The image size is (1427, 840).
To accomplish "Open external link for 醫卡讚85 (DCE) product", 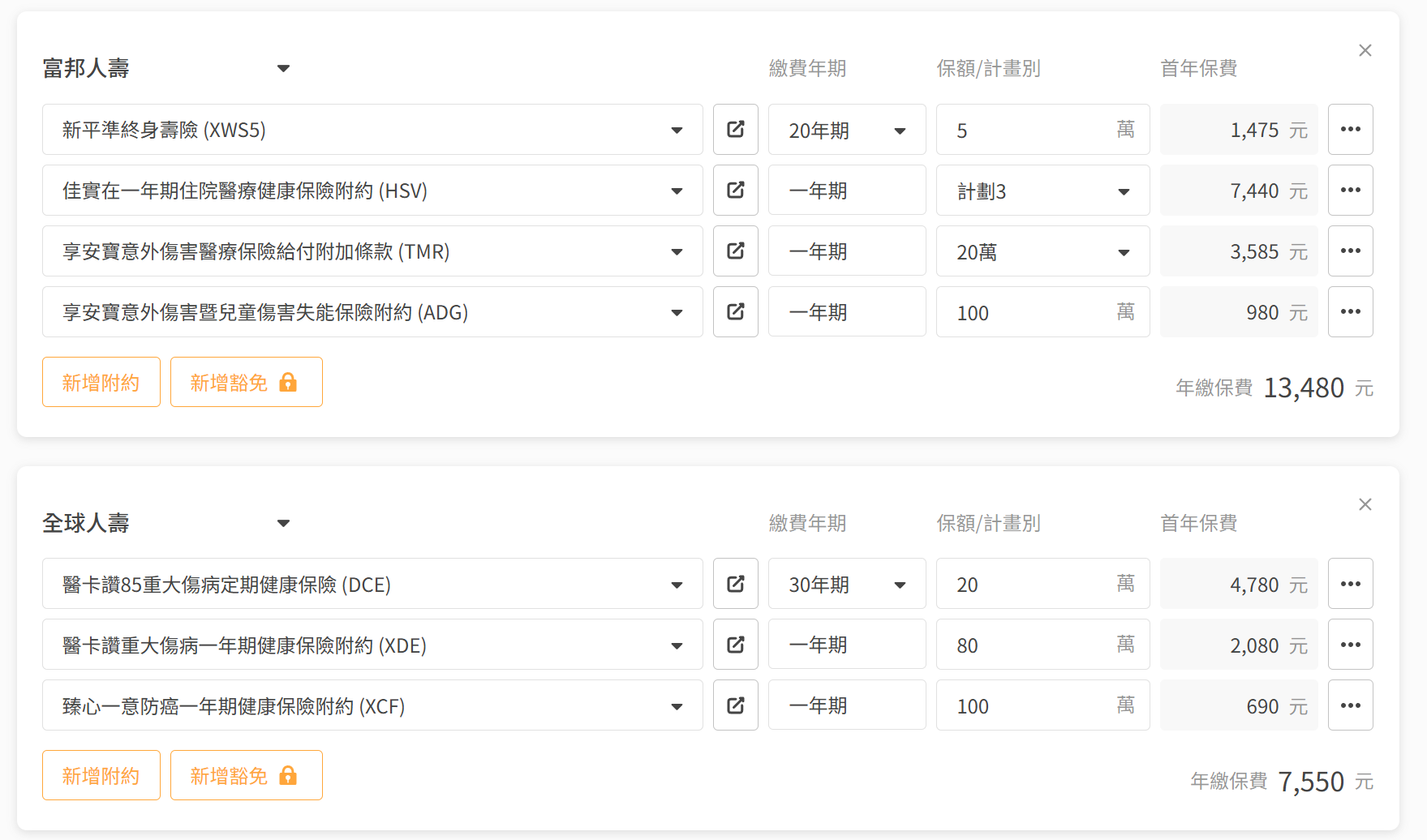I will (x=735, y=584).
